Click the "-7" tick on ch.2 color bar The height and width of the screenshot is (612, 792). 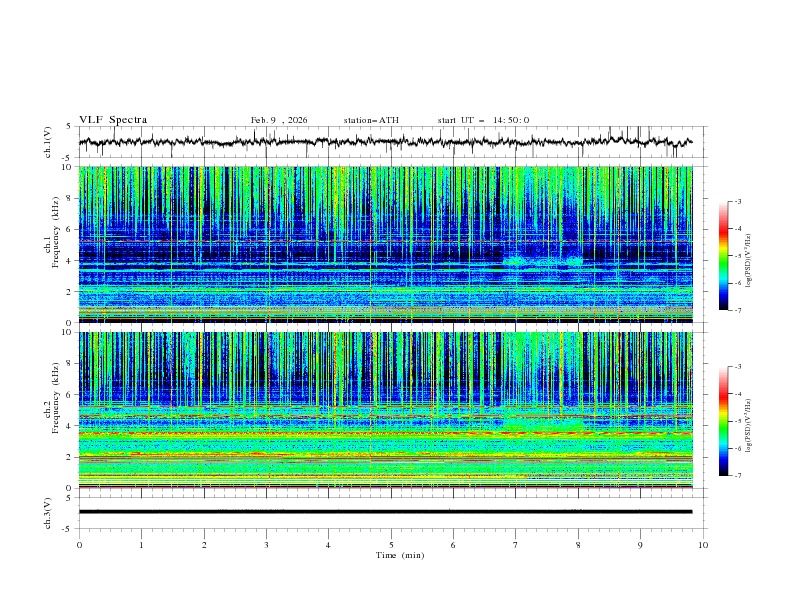pos(738,476)
